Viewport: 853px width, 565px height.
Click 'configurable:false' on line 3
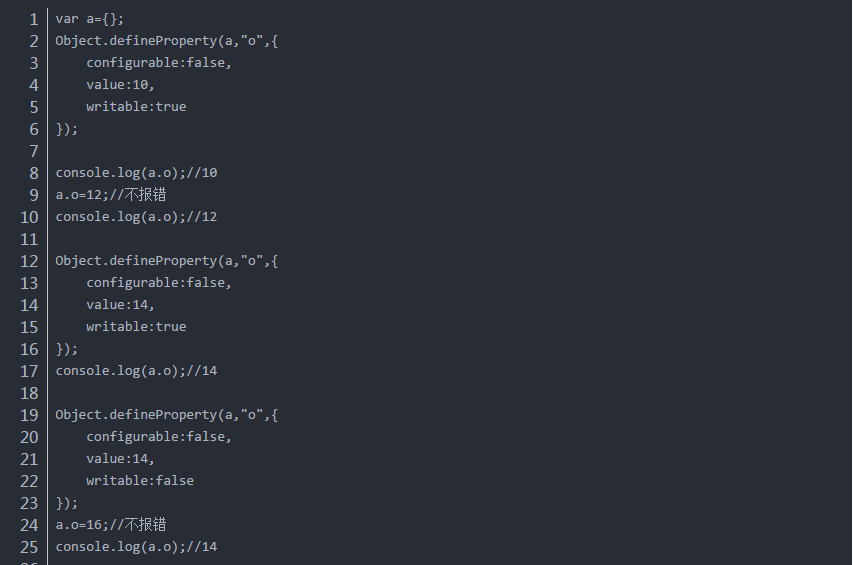(x=158, y=63)
